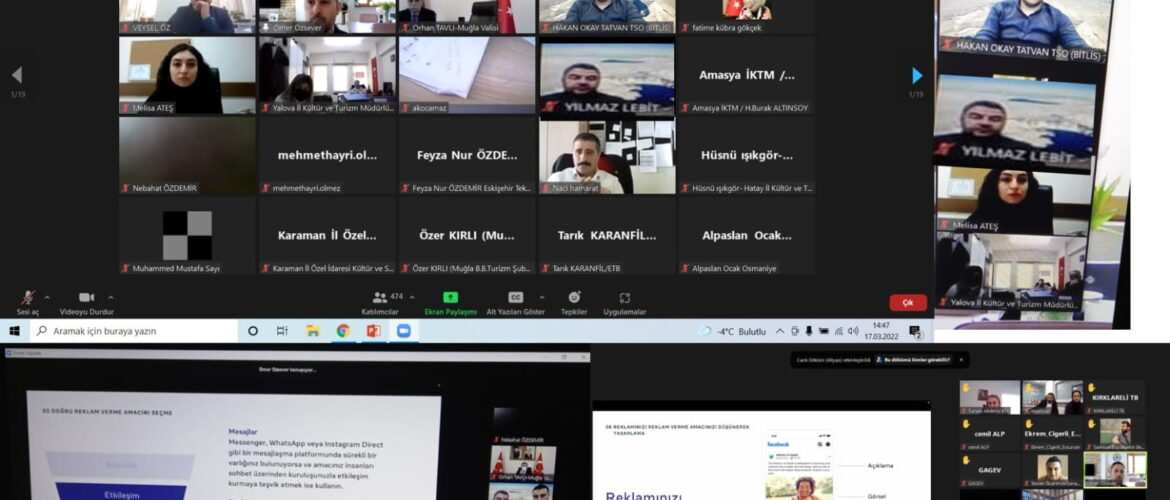Stop video using Videoyu Durdur
Screen dimensions: 1170x500
[86, 299]
